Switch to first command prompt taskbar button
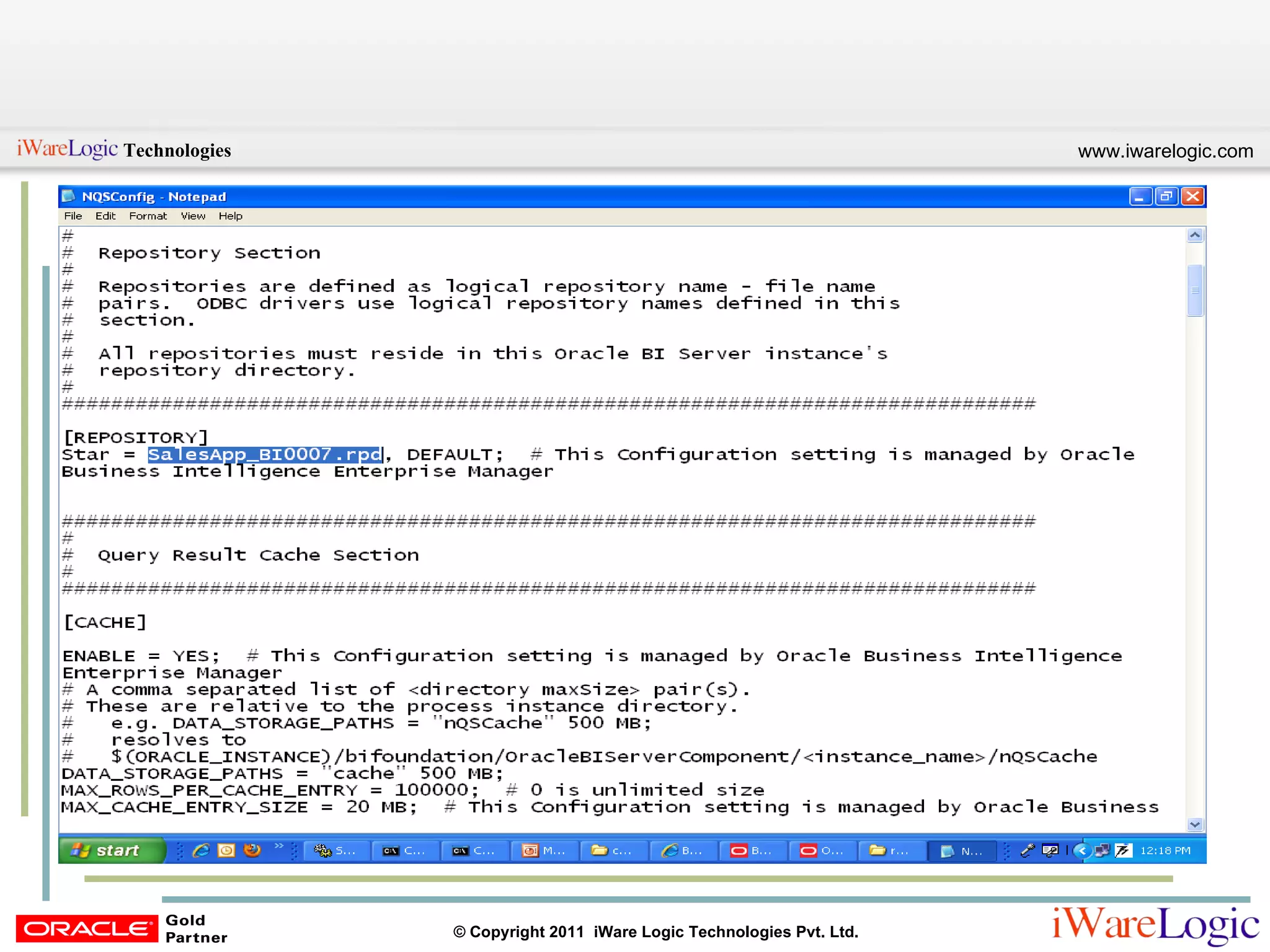 405,851
